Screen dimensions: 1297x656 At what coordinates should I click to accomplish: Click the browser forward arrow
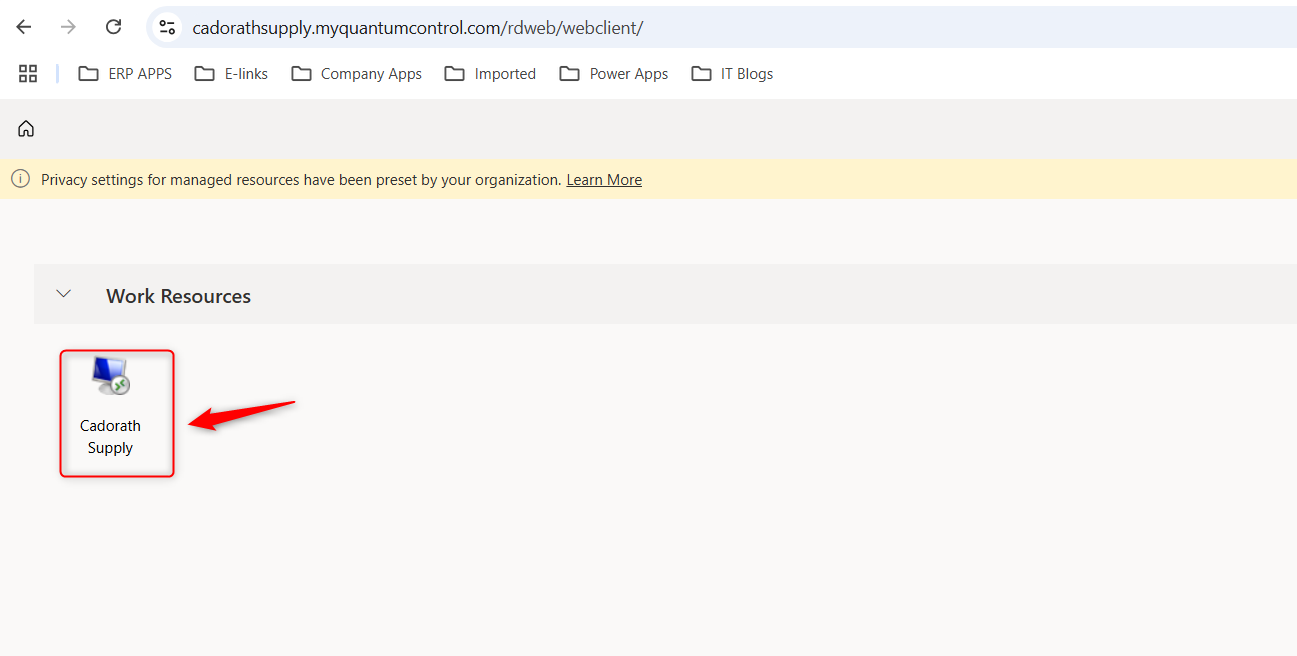click(68, 27)
